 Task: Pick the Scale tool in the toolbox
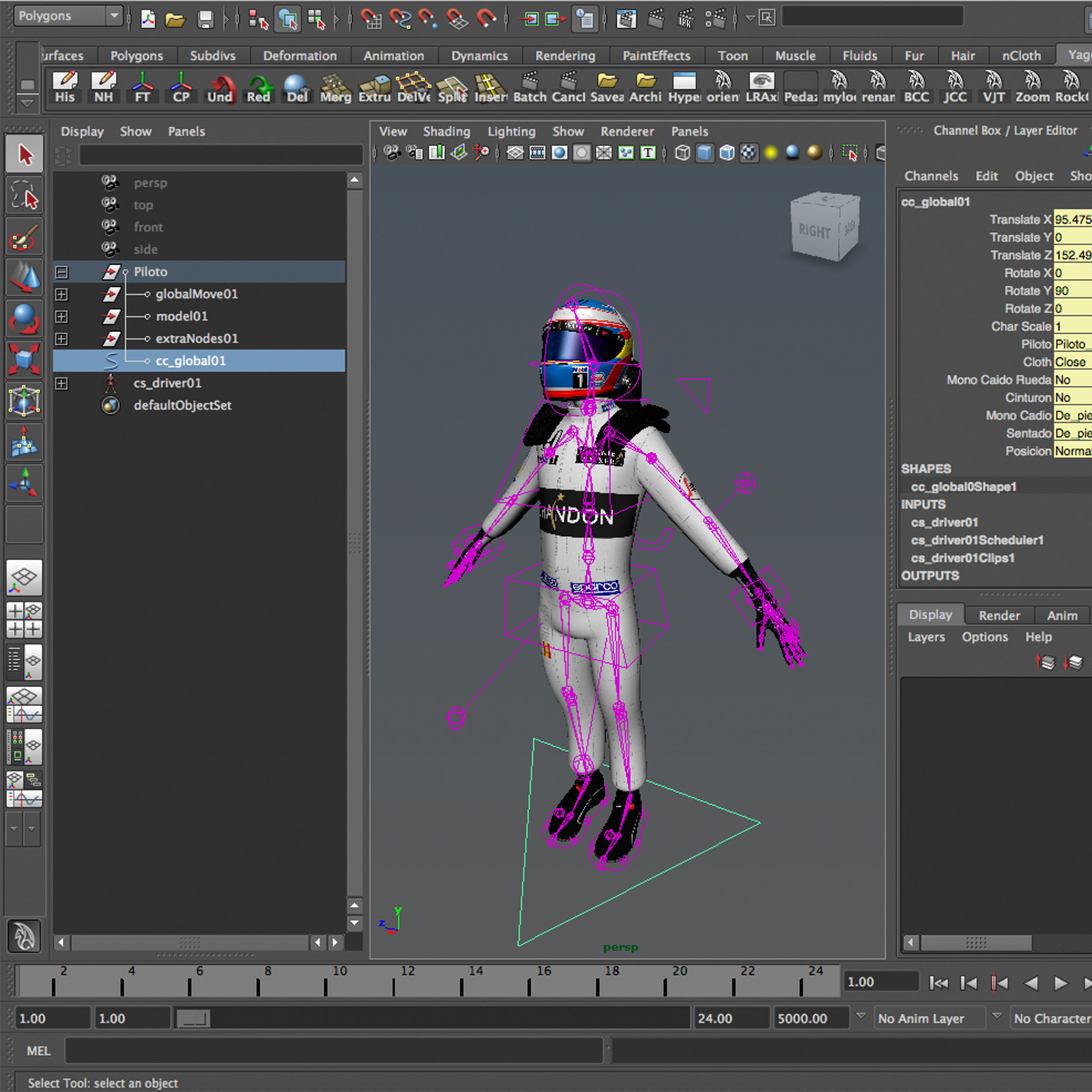point(24,359)
